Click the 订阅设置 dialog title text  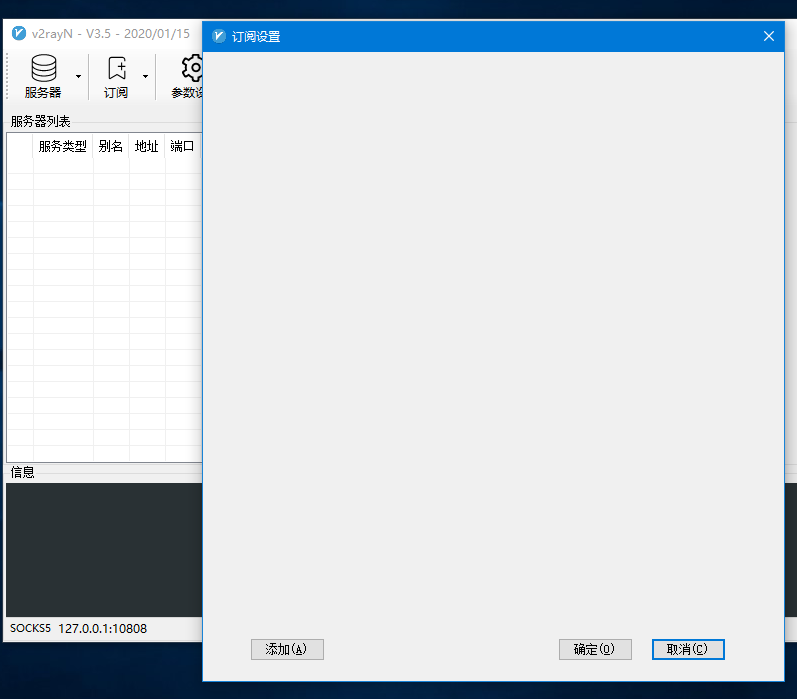point(256,37)
